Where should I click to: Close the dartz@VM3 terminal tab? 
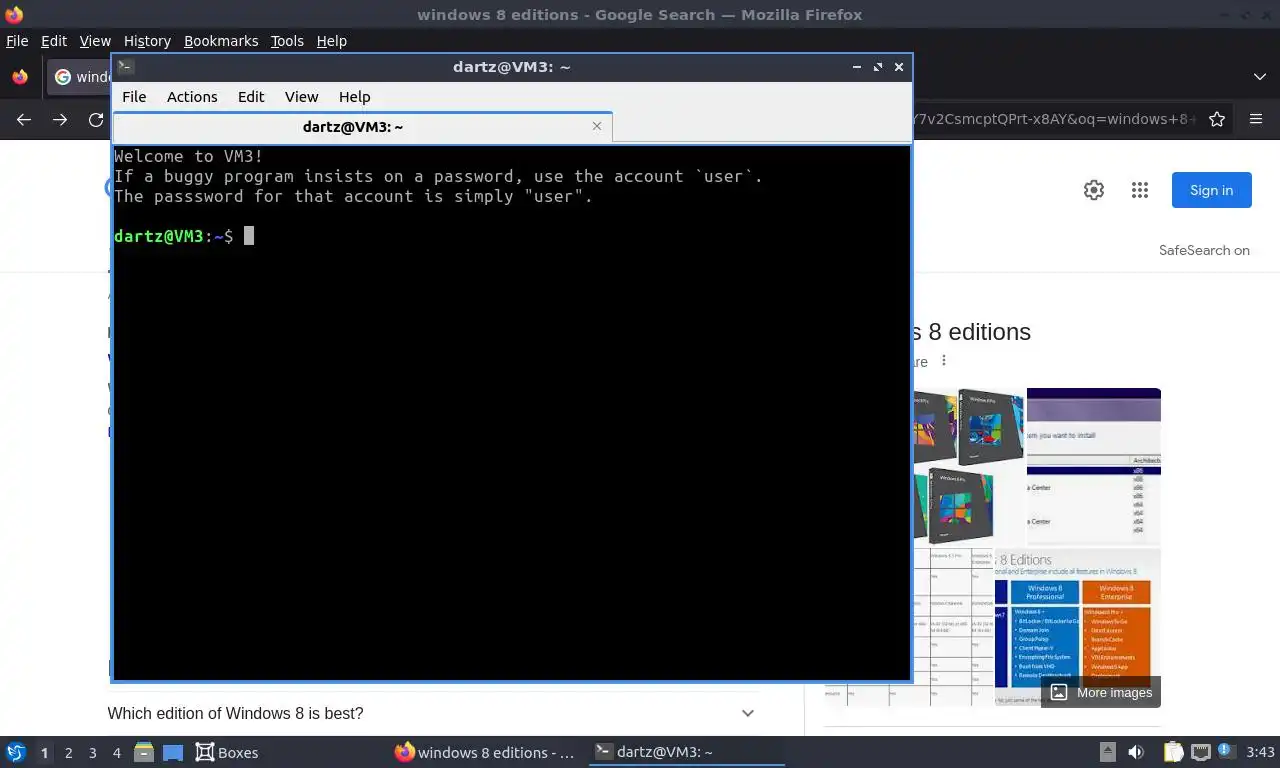click(x=597, y=126)
